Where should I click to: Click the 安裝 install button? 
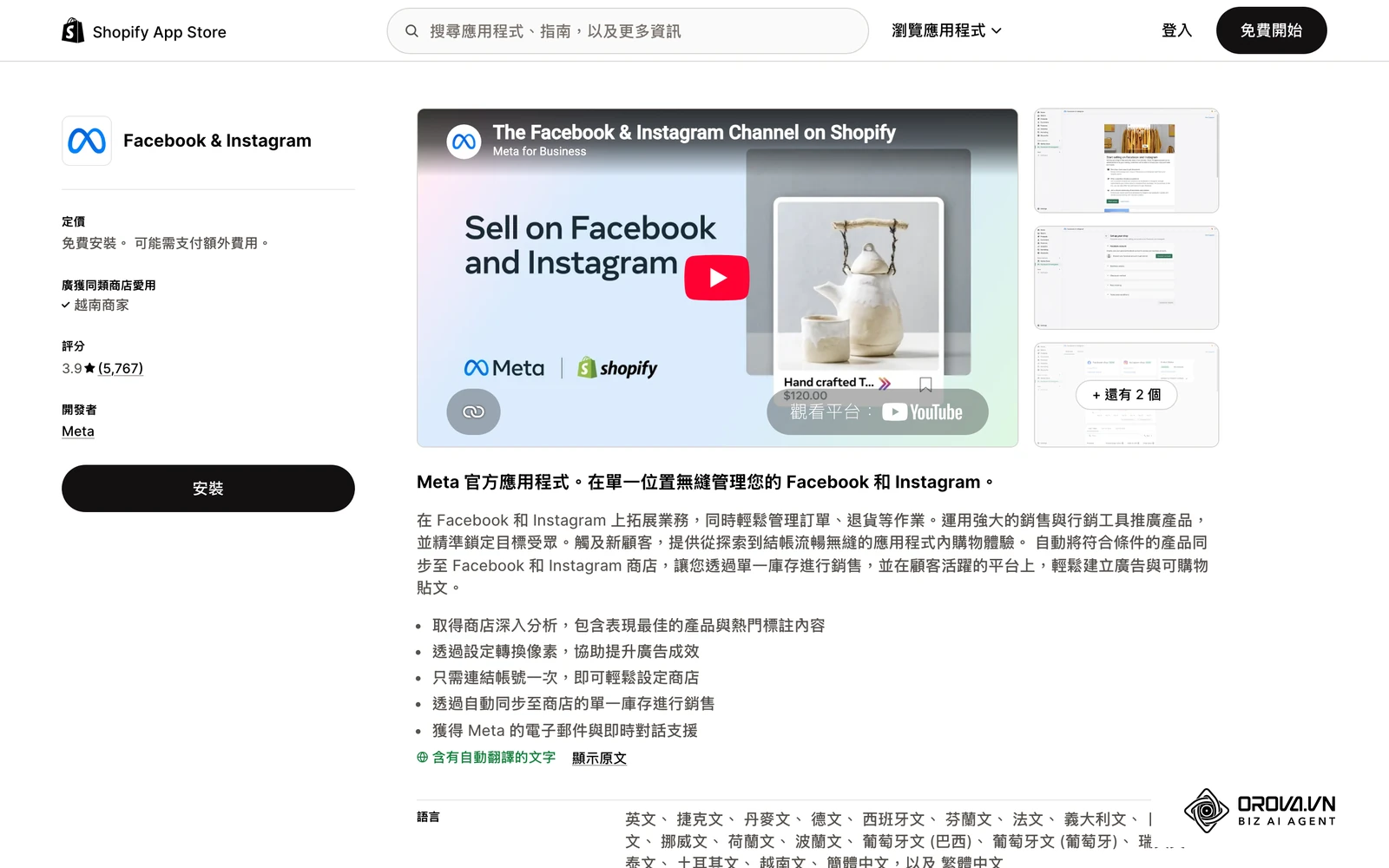coord(208,489)
